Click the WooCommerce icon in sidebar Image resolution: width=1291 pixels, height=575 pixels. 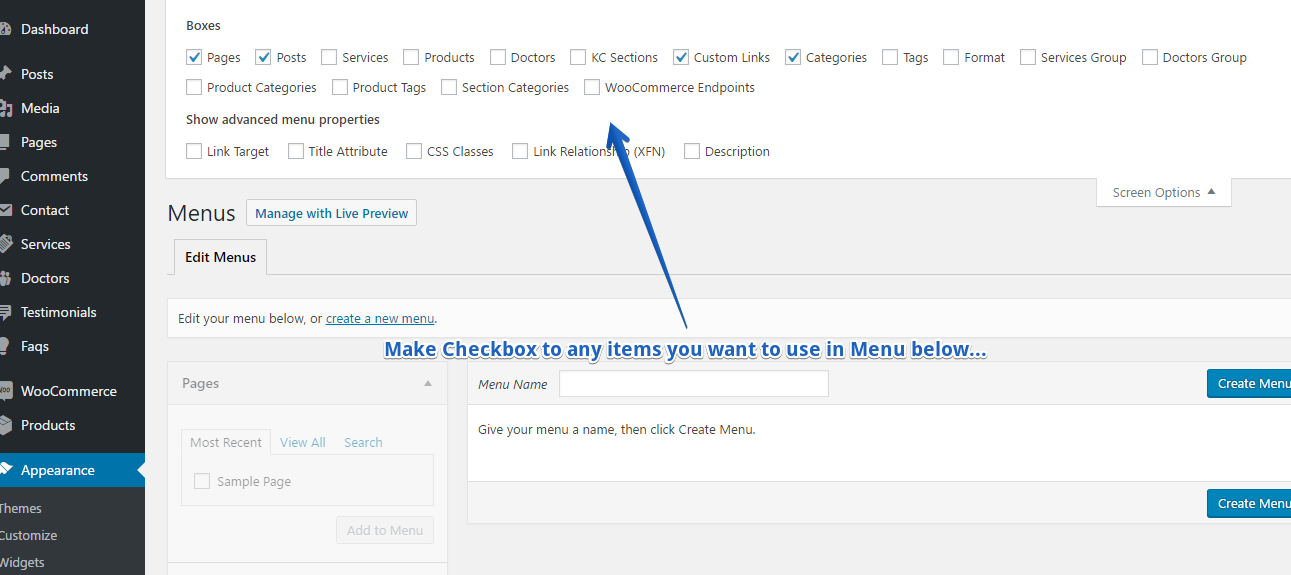pos(5,391)
